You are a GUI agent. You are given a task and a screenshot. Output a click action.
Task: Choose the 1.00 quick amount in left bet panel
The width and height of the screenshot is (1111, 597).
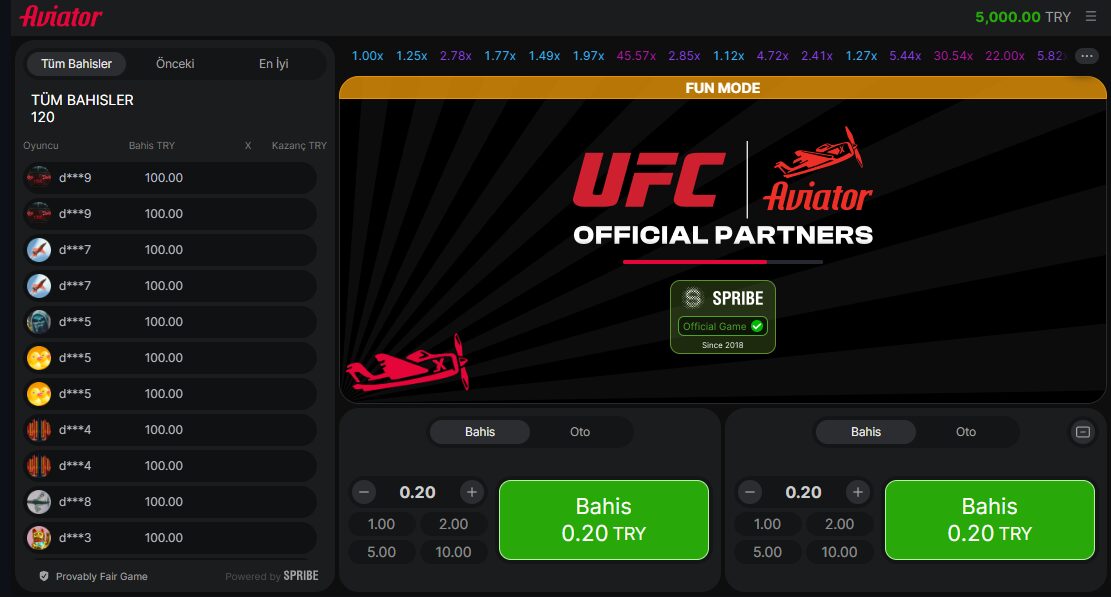[381, 524]
